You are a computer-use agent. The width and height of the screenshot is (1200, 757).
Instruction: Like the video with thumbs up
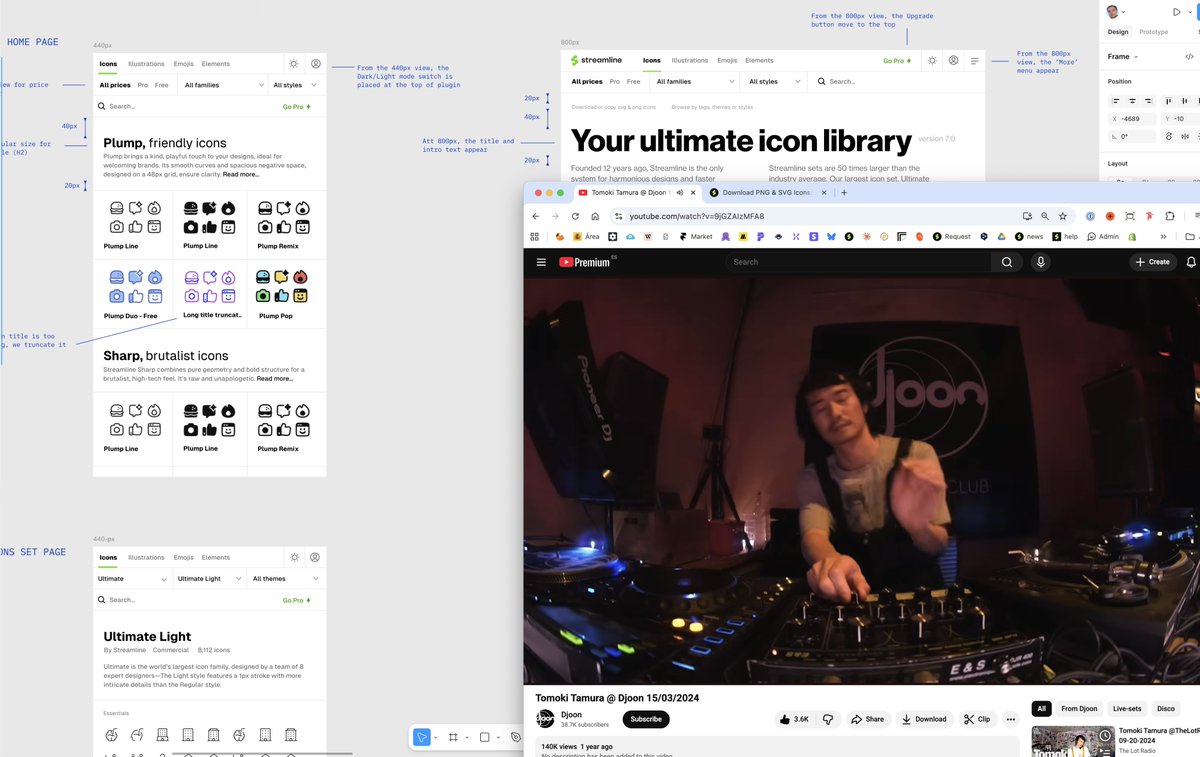tap(796, 719)
